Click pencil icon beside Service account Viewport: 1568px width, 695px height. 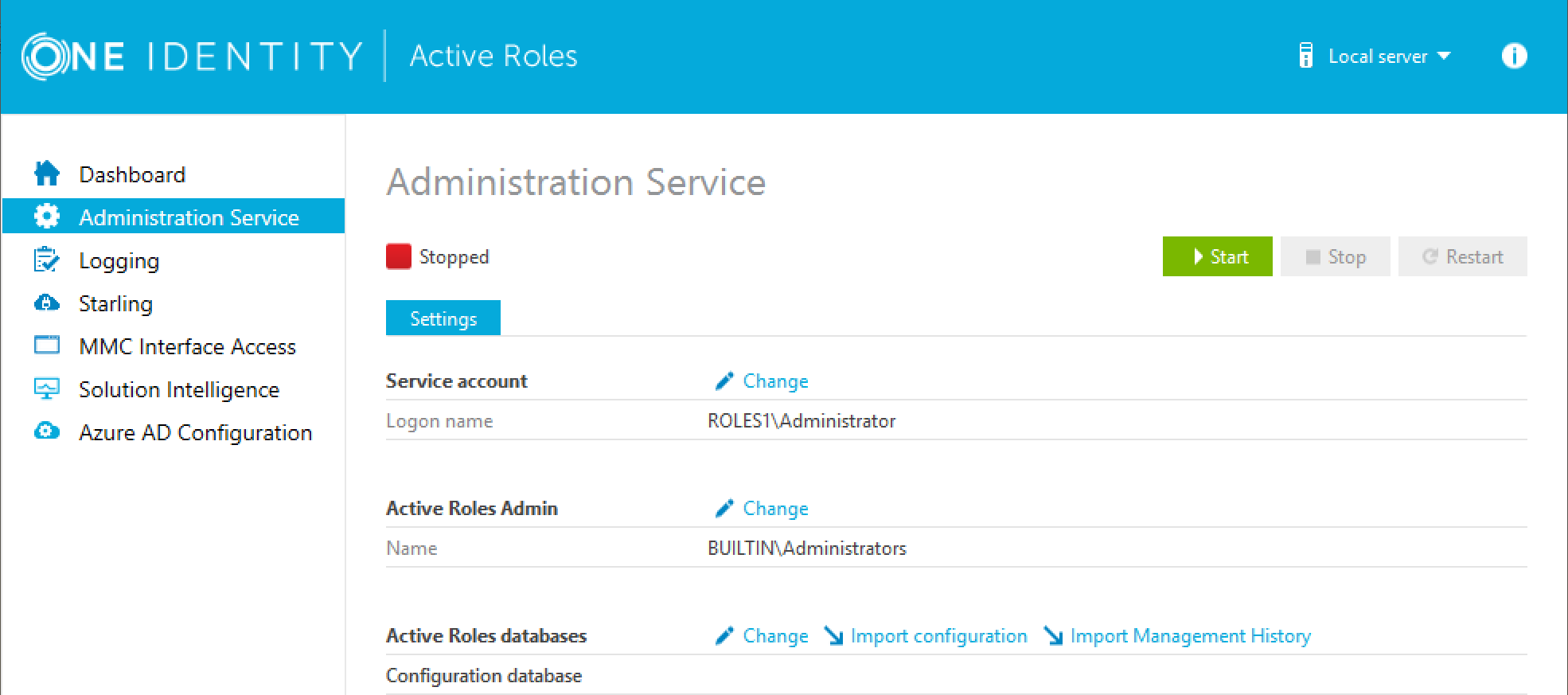point(724,381)
